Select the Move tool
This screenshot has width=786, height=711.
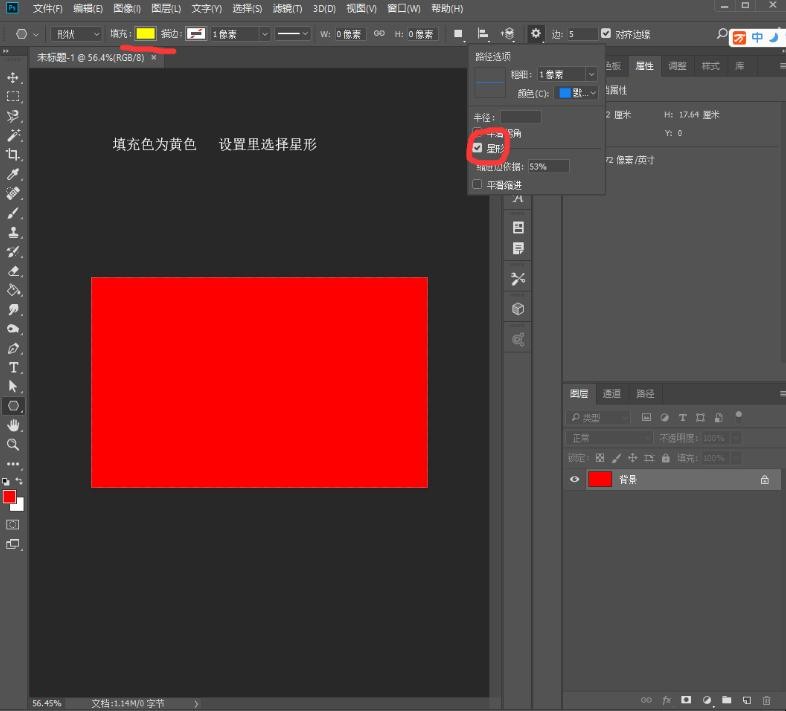tap(13, 77)
